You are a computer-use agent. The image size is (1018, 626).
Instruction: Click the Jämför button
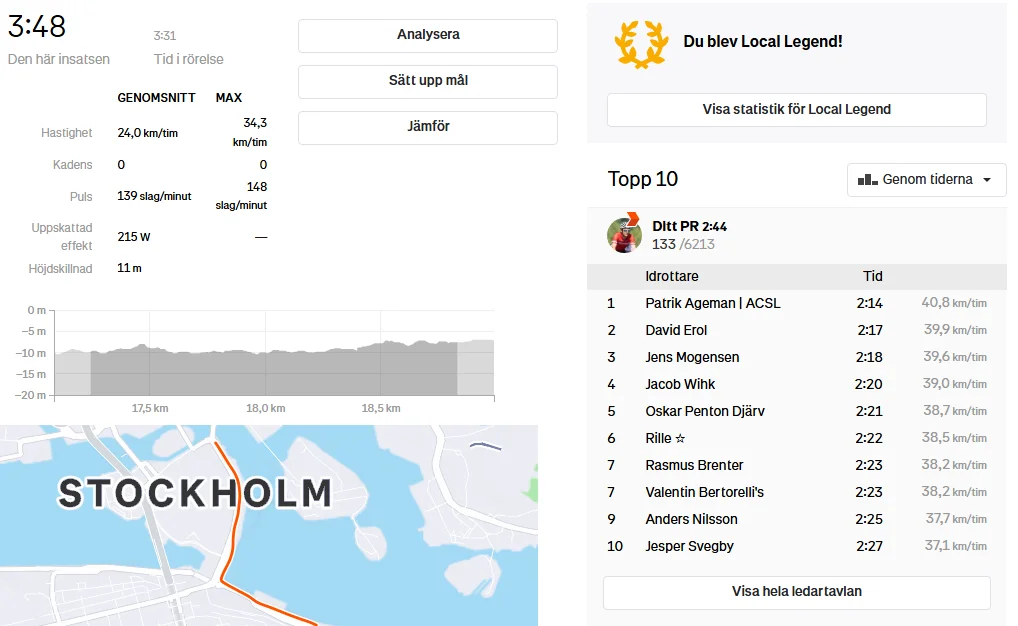click(428, 127)
